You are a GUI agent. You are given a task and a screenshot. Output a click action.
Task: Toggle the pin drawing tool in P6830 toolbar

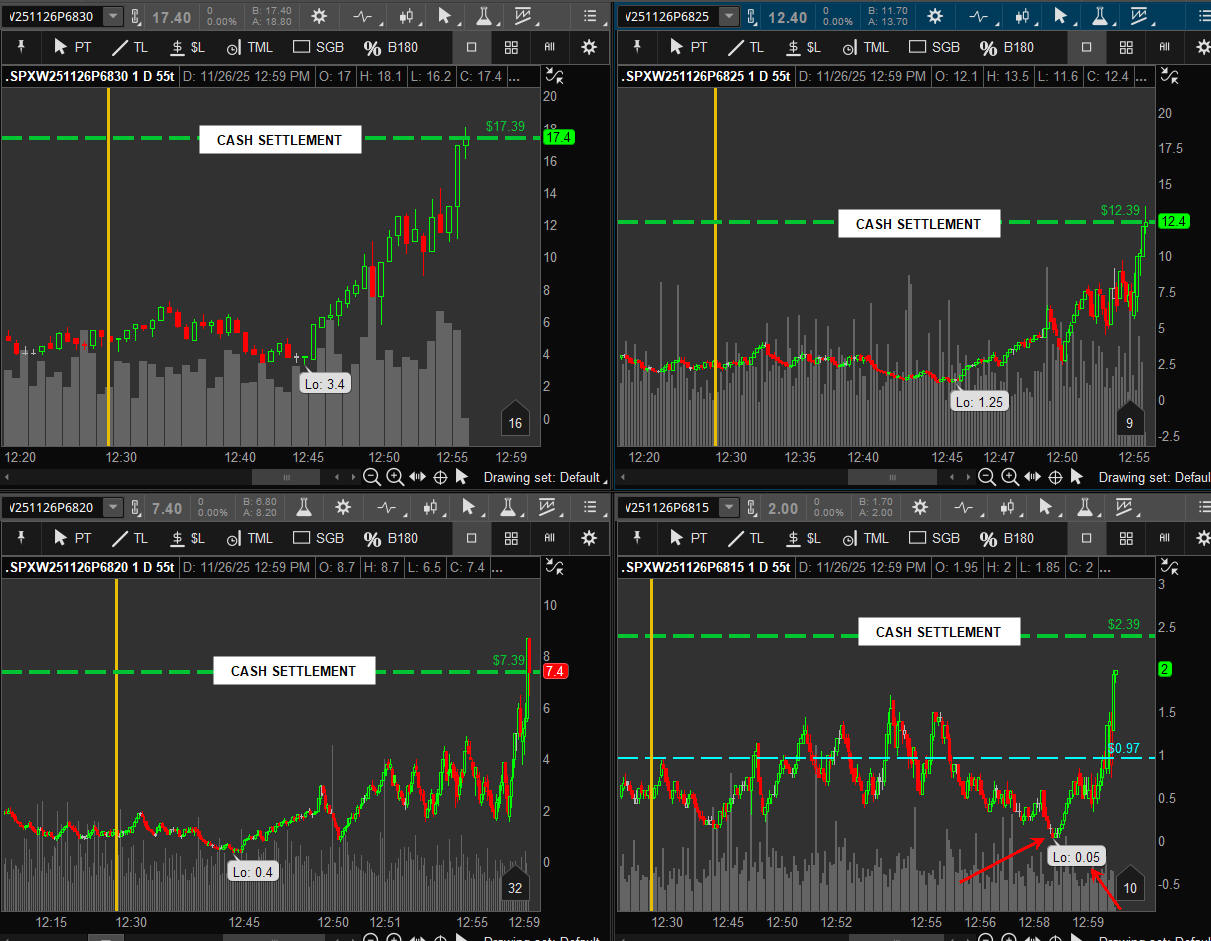pos(21,47)
